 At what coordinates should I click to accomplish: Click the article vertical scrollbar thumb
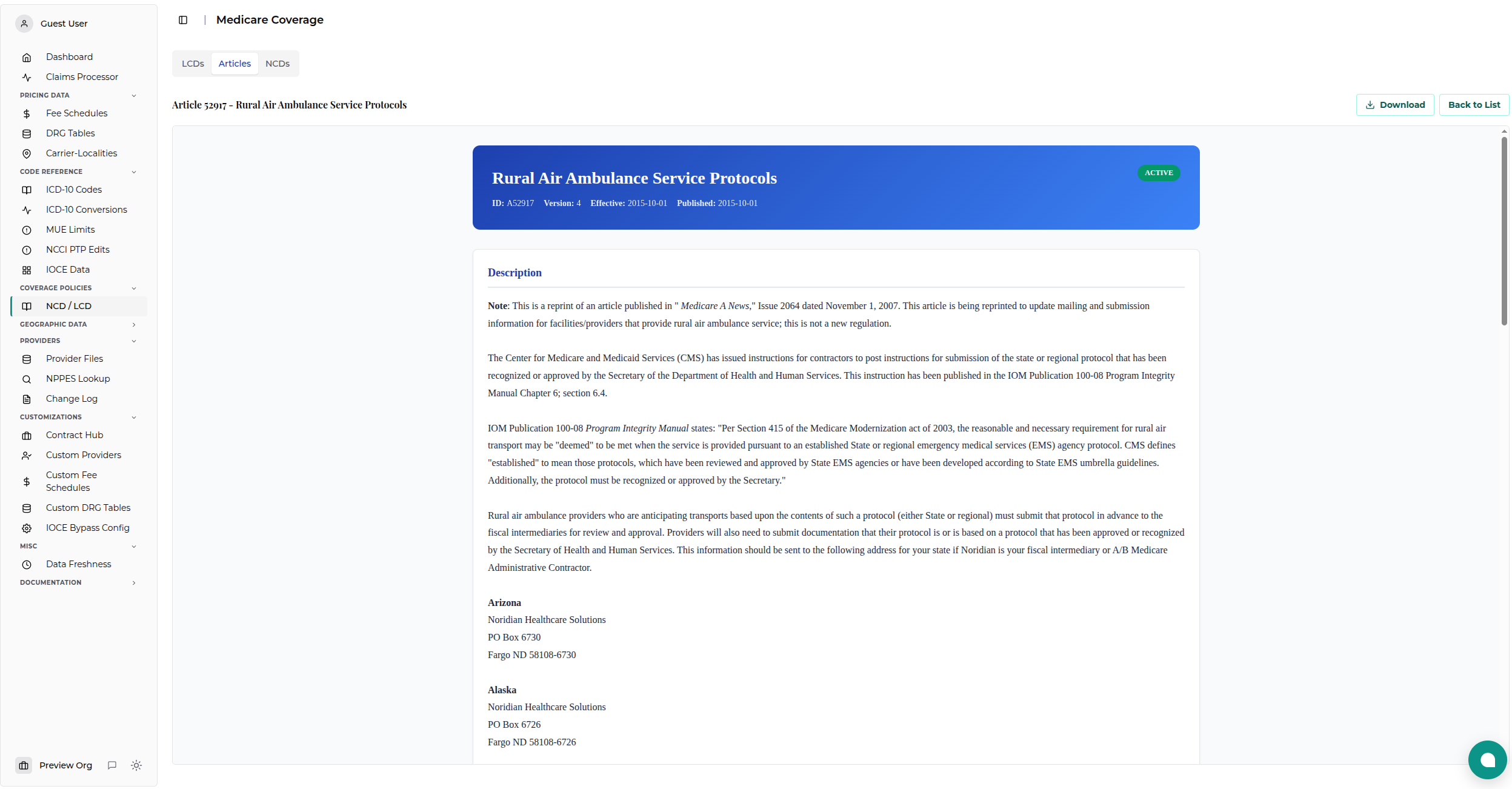[1504, 230]
